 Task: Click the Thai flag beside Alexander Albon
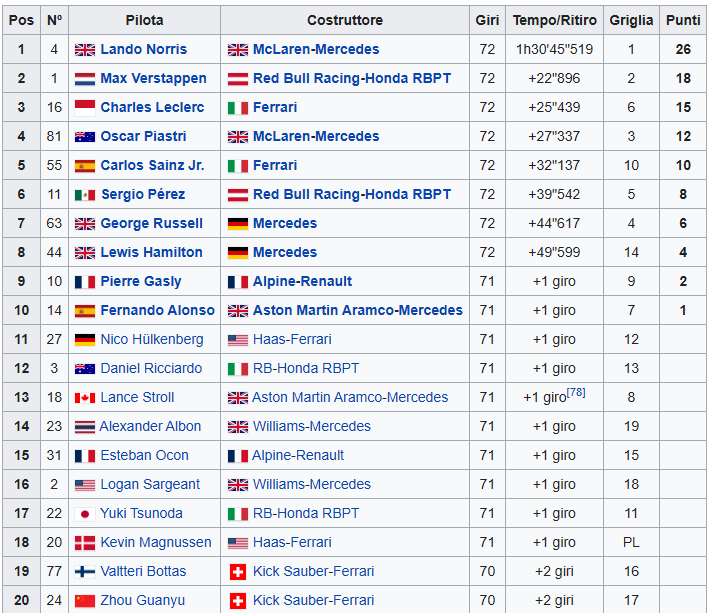85,427
